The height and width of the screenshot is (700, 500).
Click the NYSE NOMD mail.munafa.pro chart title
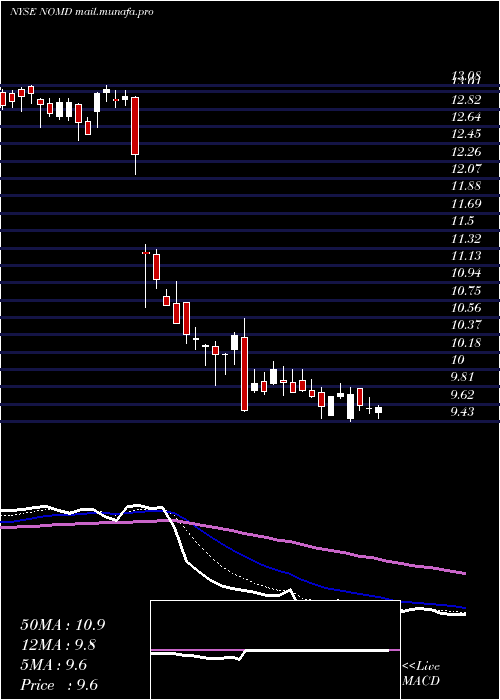tap(82, 12)
